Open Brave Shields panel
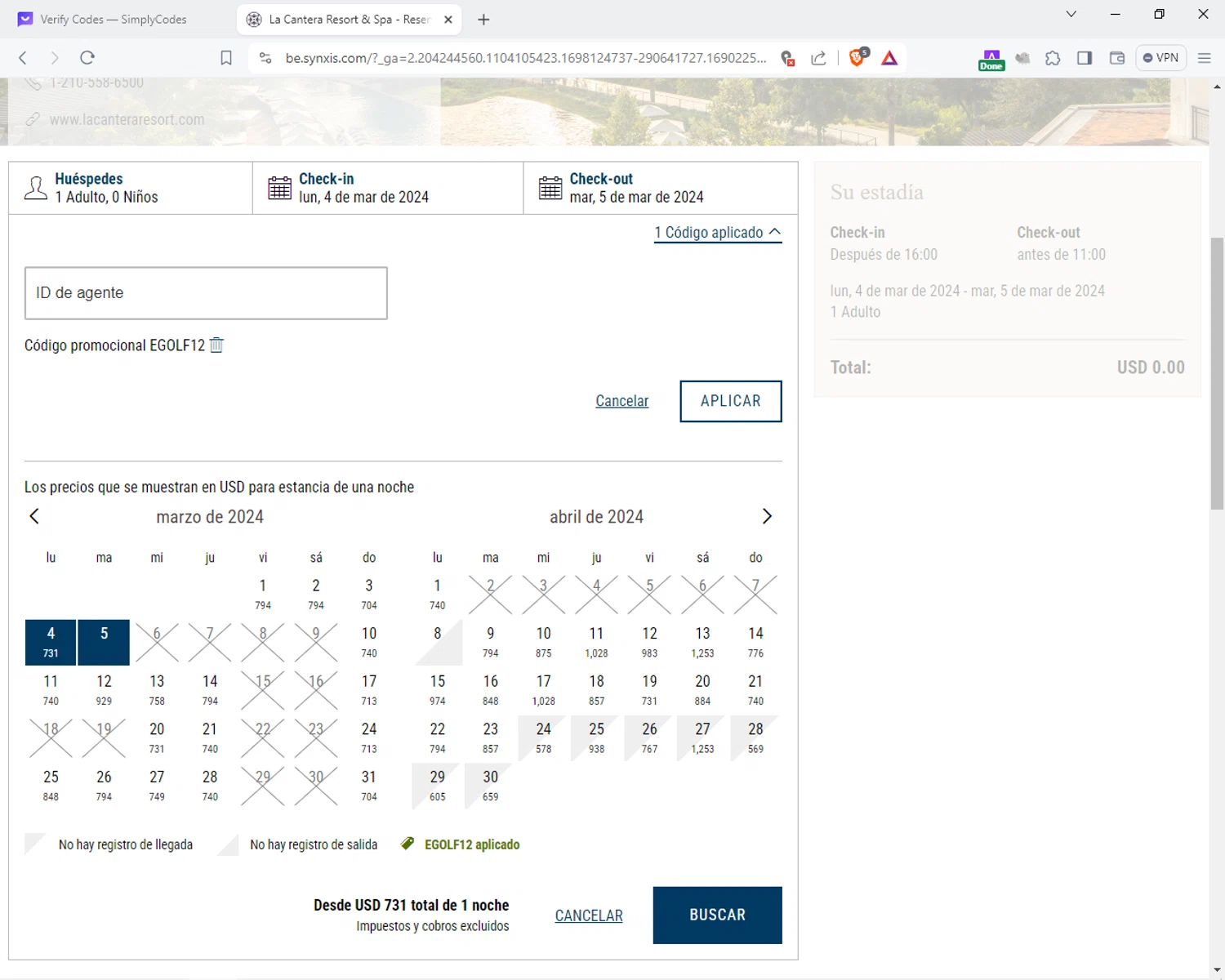Viewport: 1225px width, 980px height. click(857, 57)
